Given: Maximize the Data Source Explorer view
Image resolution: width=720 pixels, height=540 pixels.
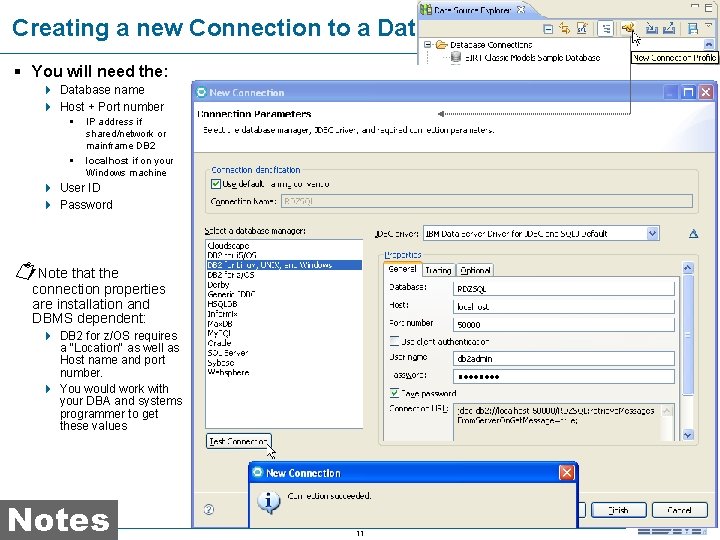Looking at the screenshot, I should tap(708, 7).
